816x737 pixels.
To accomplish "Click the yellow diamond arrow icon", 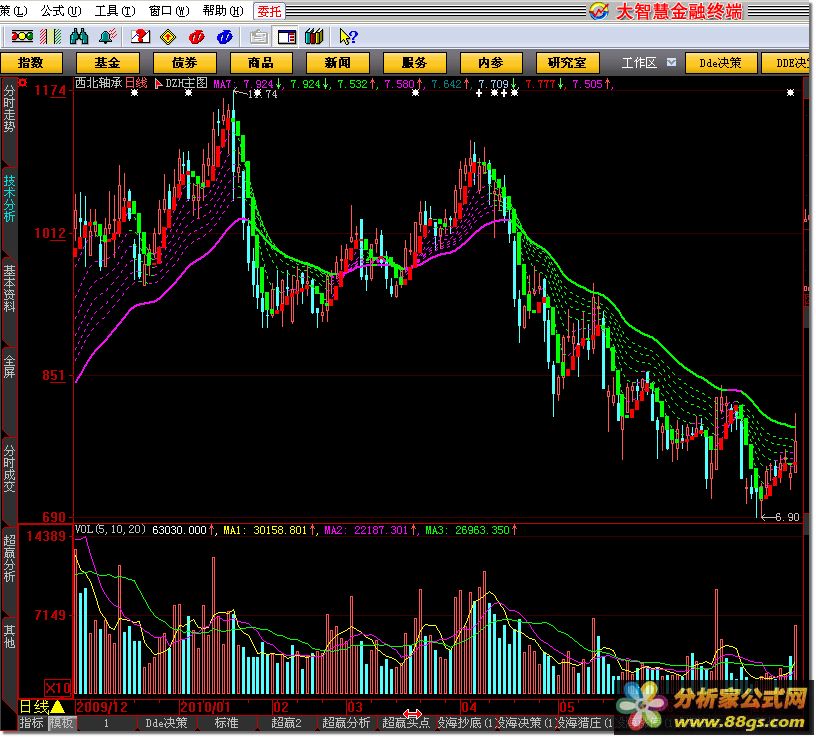I will click(x=168, y=37).
